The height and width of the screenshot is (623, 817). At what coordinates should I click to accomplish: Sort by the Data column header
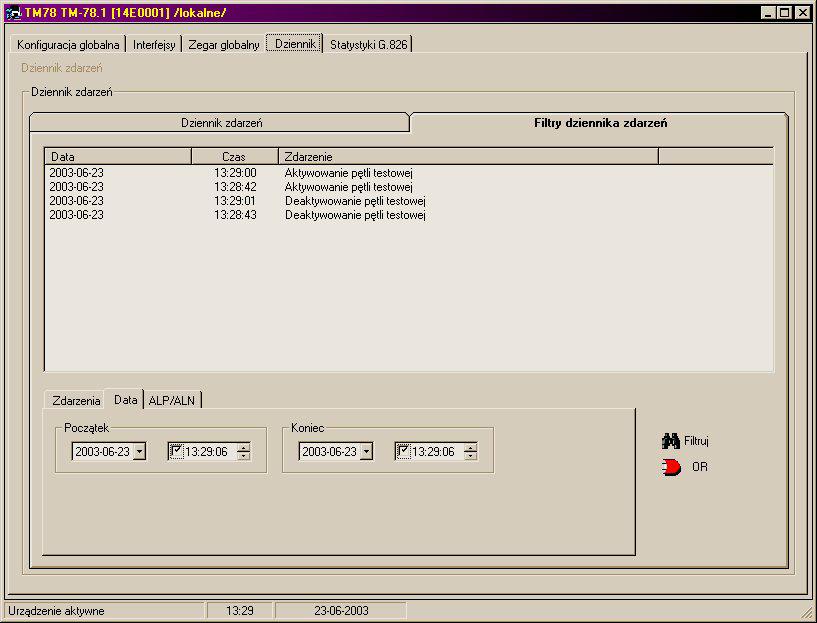[118, 156]
